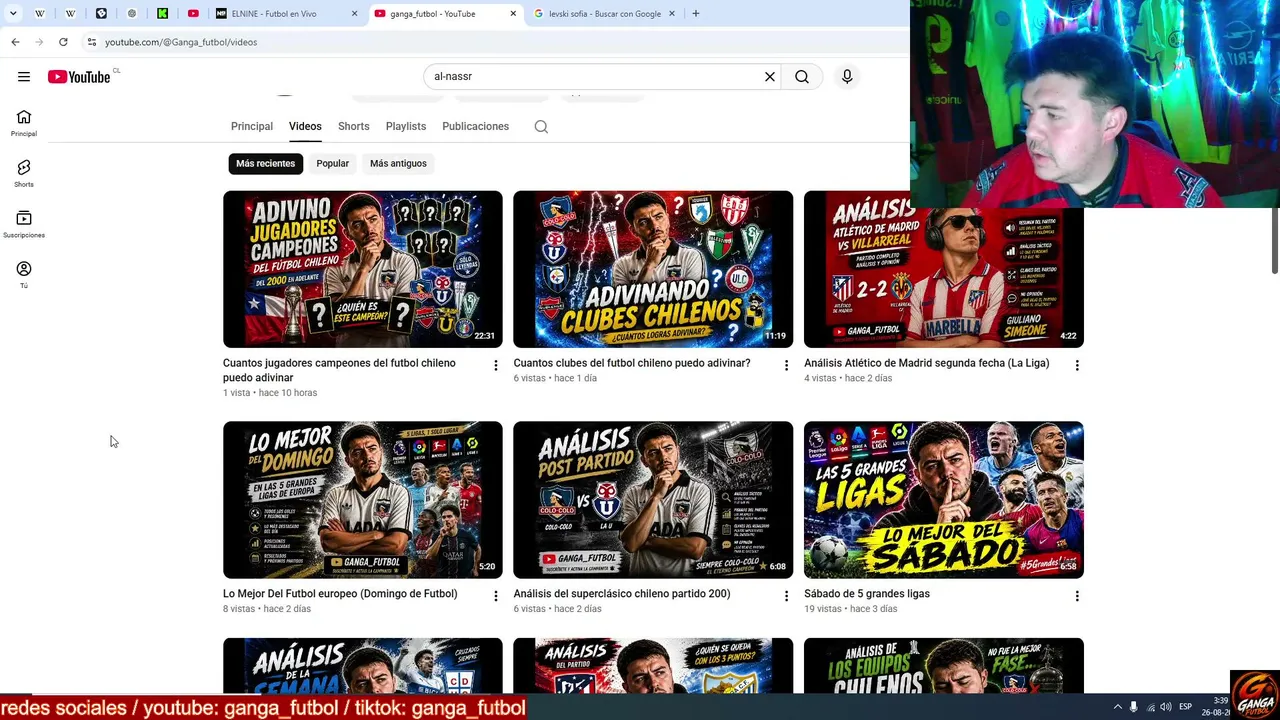Play the 'Adivino Jugadores Campeones' thumbnail

363,269
